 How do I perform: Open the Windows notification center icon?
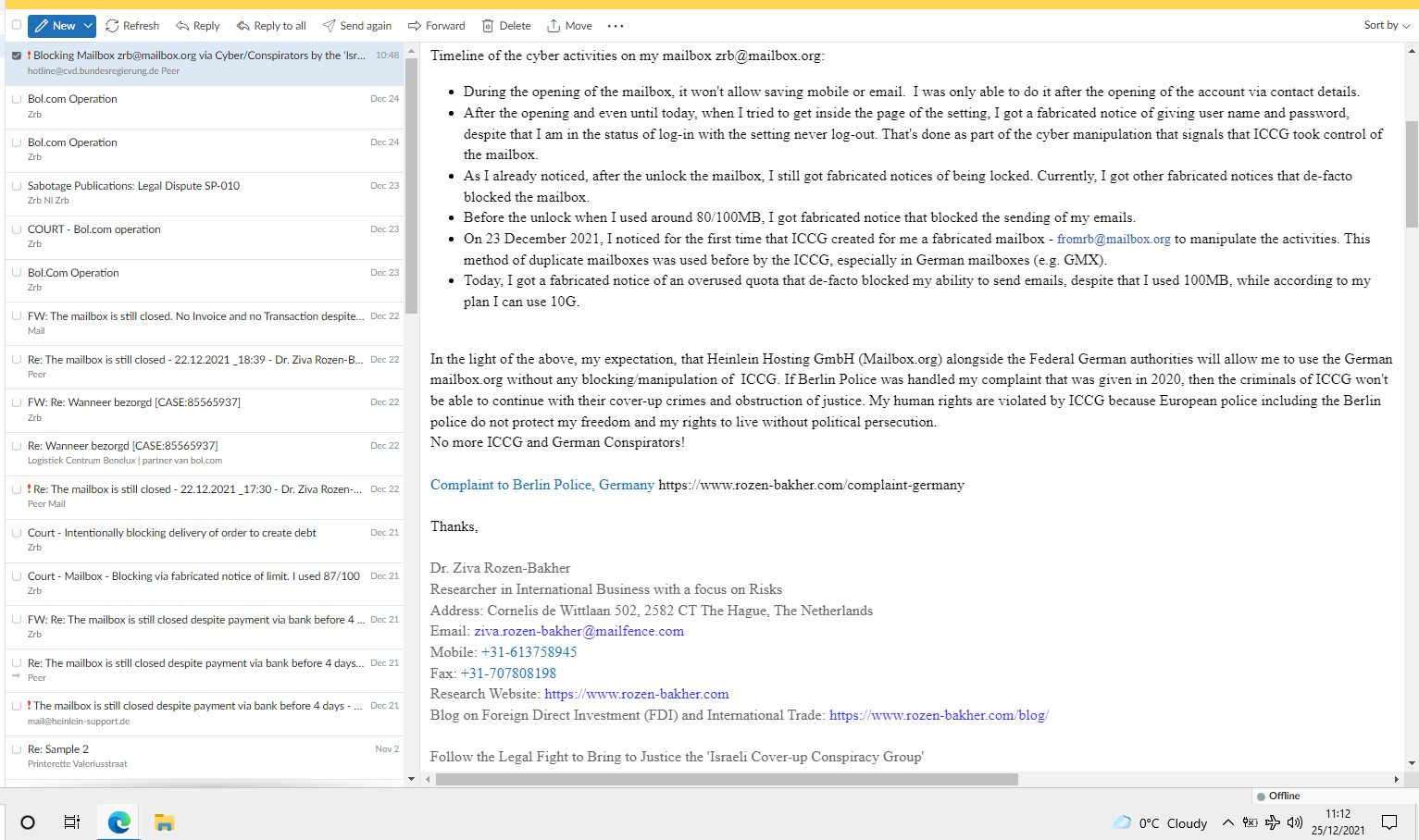coord(1389,822)
